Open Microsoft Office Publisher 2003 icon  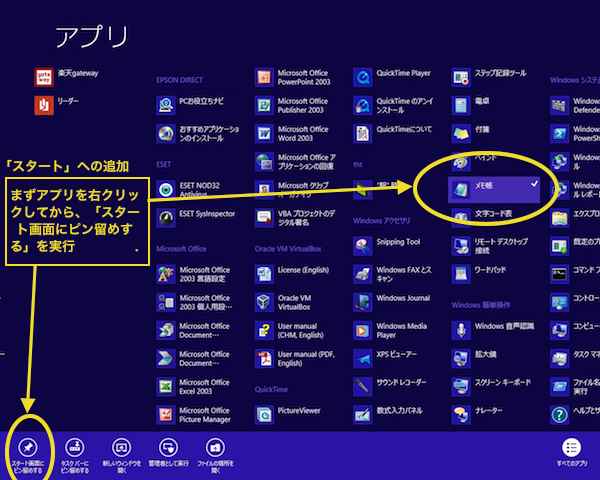(x=264, y=105)
